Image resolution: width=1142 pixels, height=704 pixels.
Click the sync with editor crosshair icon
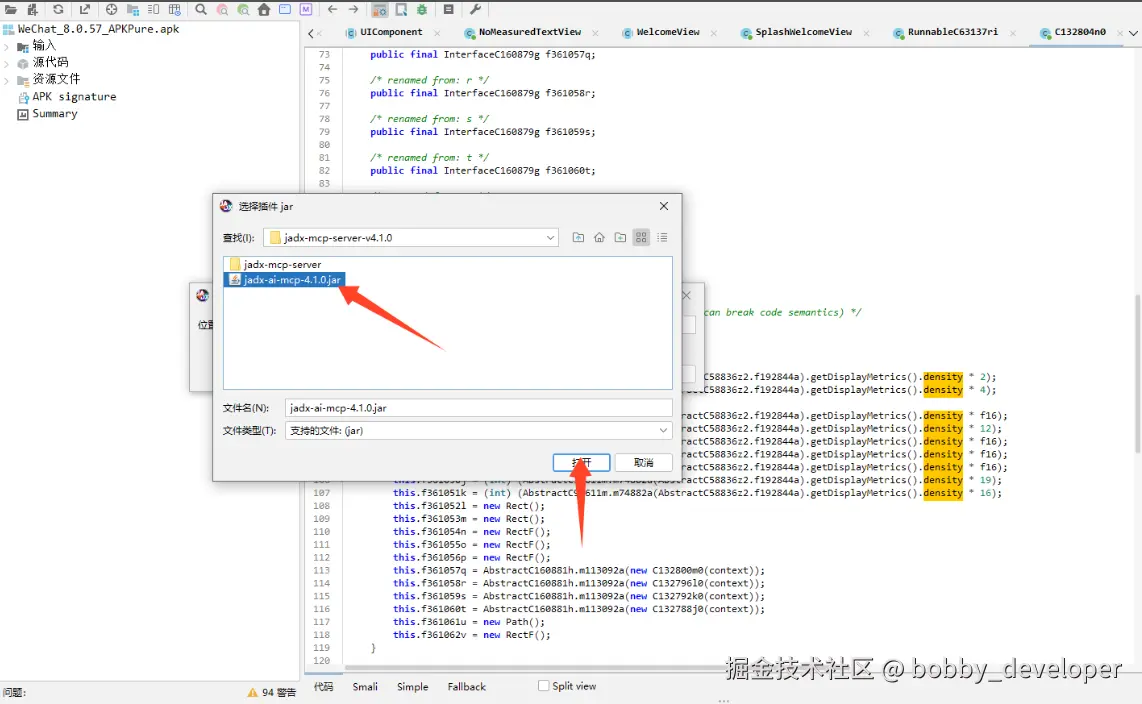111,9
